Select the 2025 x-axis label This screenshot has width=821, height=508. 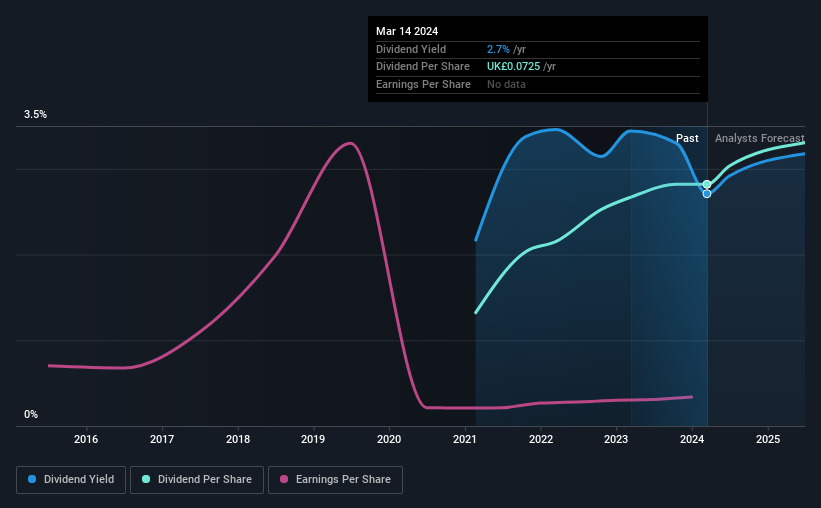pos(768,439)
